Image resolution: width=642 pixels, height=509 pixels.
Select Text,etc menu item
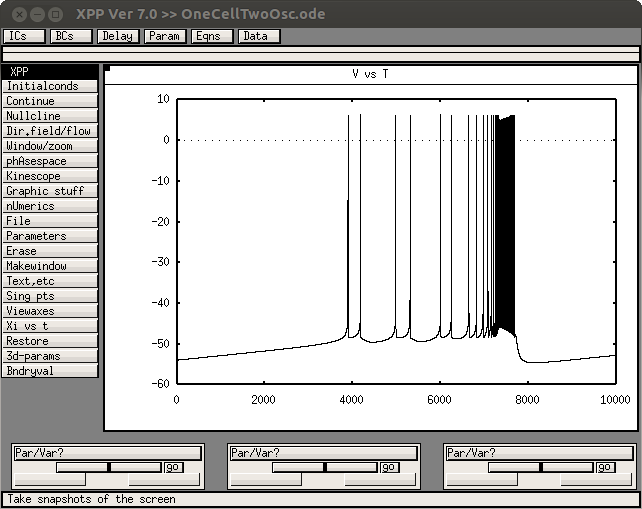coord(50,281)
